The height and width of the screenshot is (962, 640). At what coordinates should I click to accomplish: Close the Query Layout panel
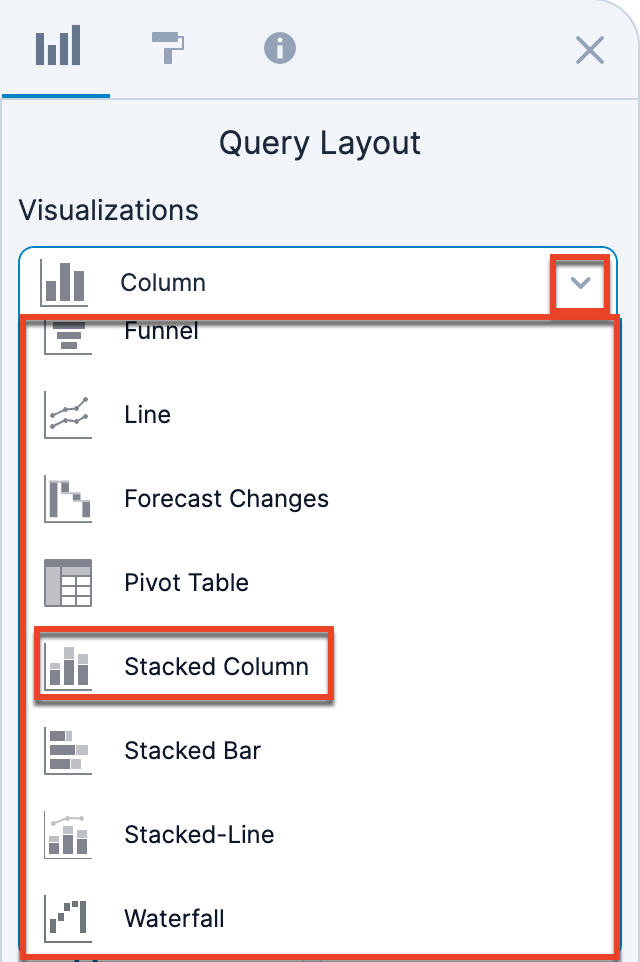pyautogui.click(x=590, y=50)
